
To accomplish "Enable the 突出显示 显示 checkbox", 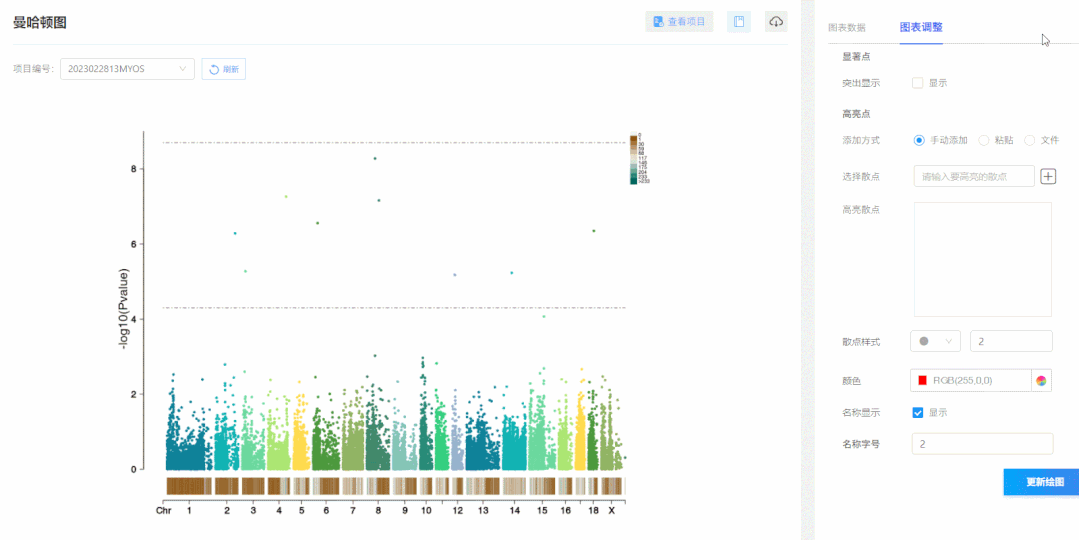I will [x=918, y=83].
